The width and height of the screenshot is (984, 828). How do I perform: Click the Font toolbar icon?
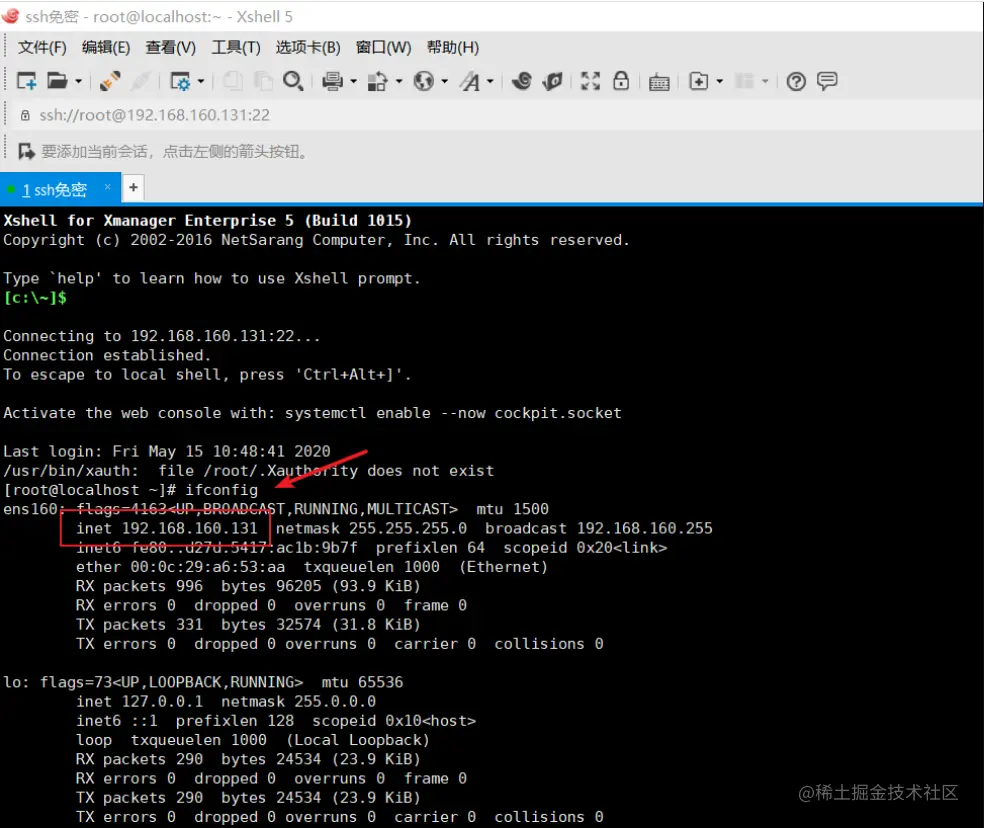click(x=470, y=81)
